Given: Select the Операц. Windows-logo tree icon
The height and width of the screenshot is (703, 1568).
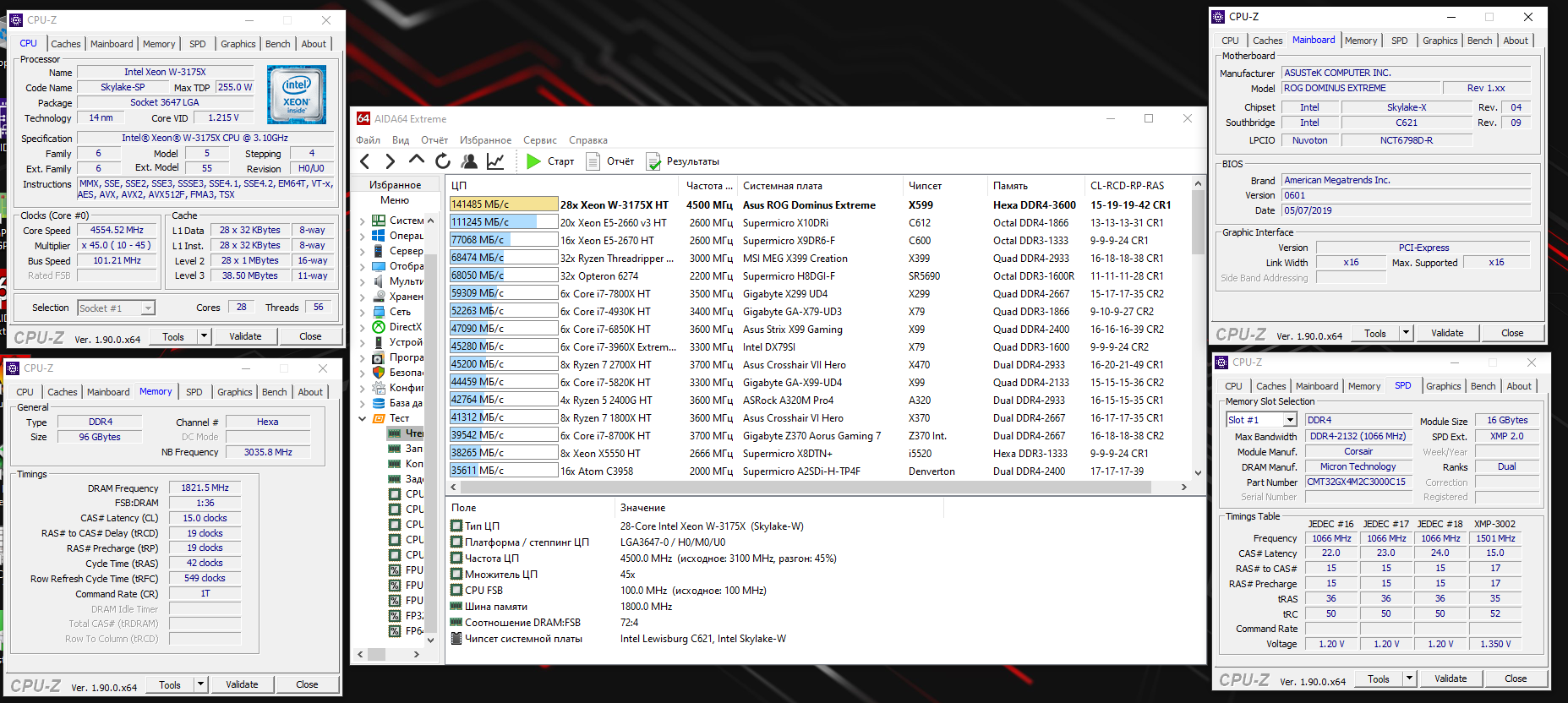Looking at the screenshot, I should point(379,236).
